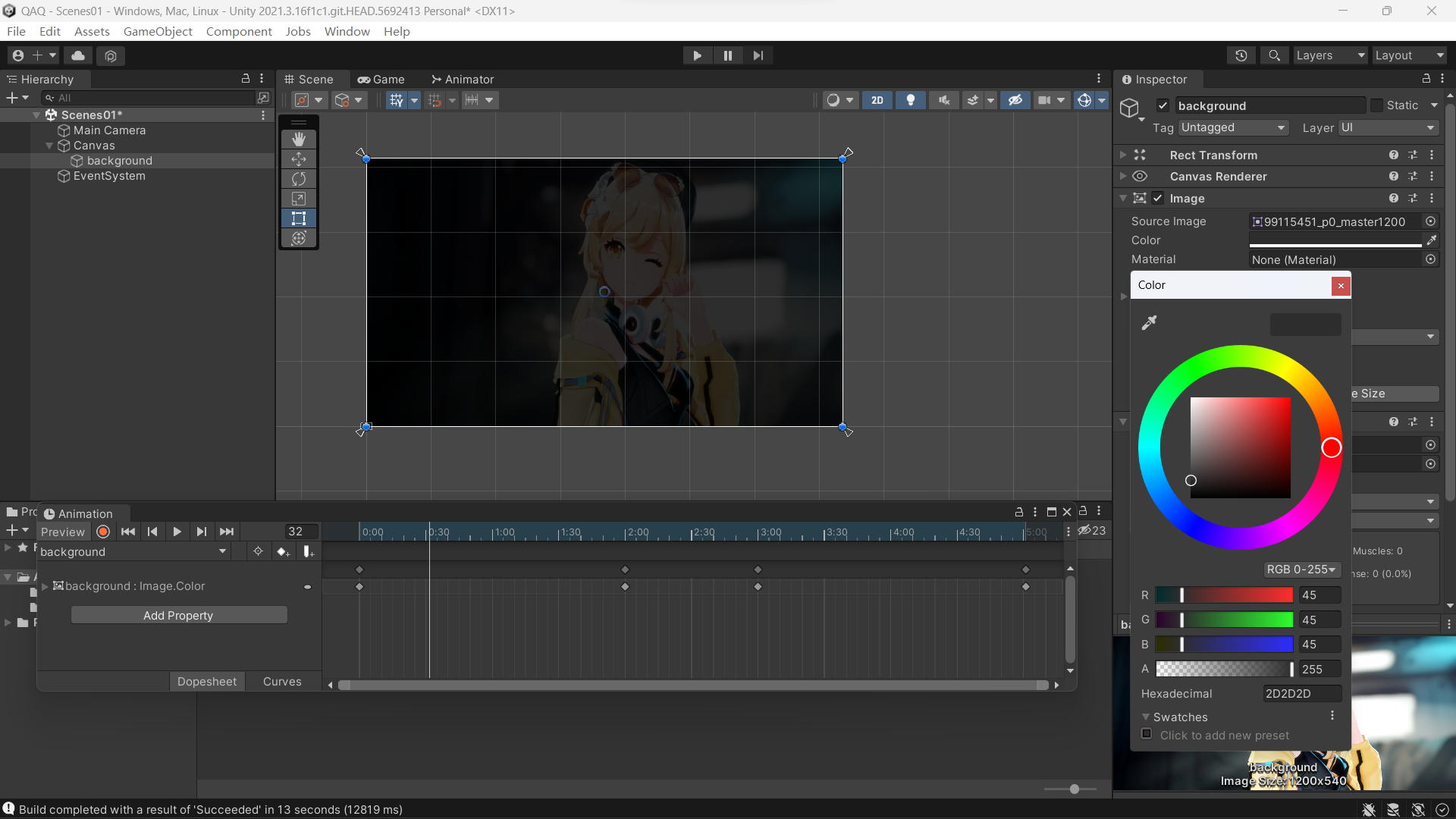
Task: Toggle 2D view mode in Scene
Action: (877, 100)
